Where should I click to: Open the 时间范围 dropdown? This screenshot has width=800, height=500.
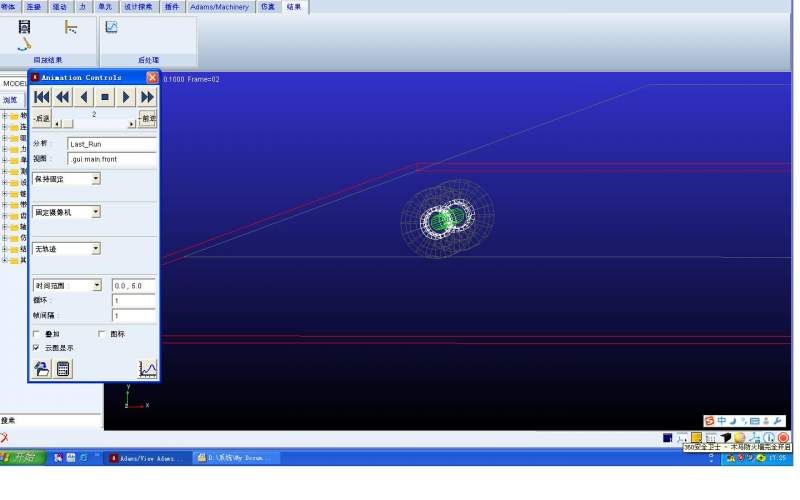coord(97,285)
